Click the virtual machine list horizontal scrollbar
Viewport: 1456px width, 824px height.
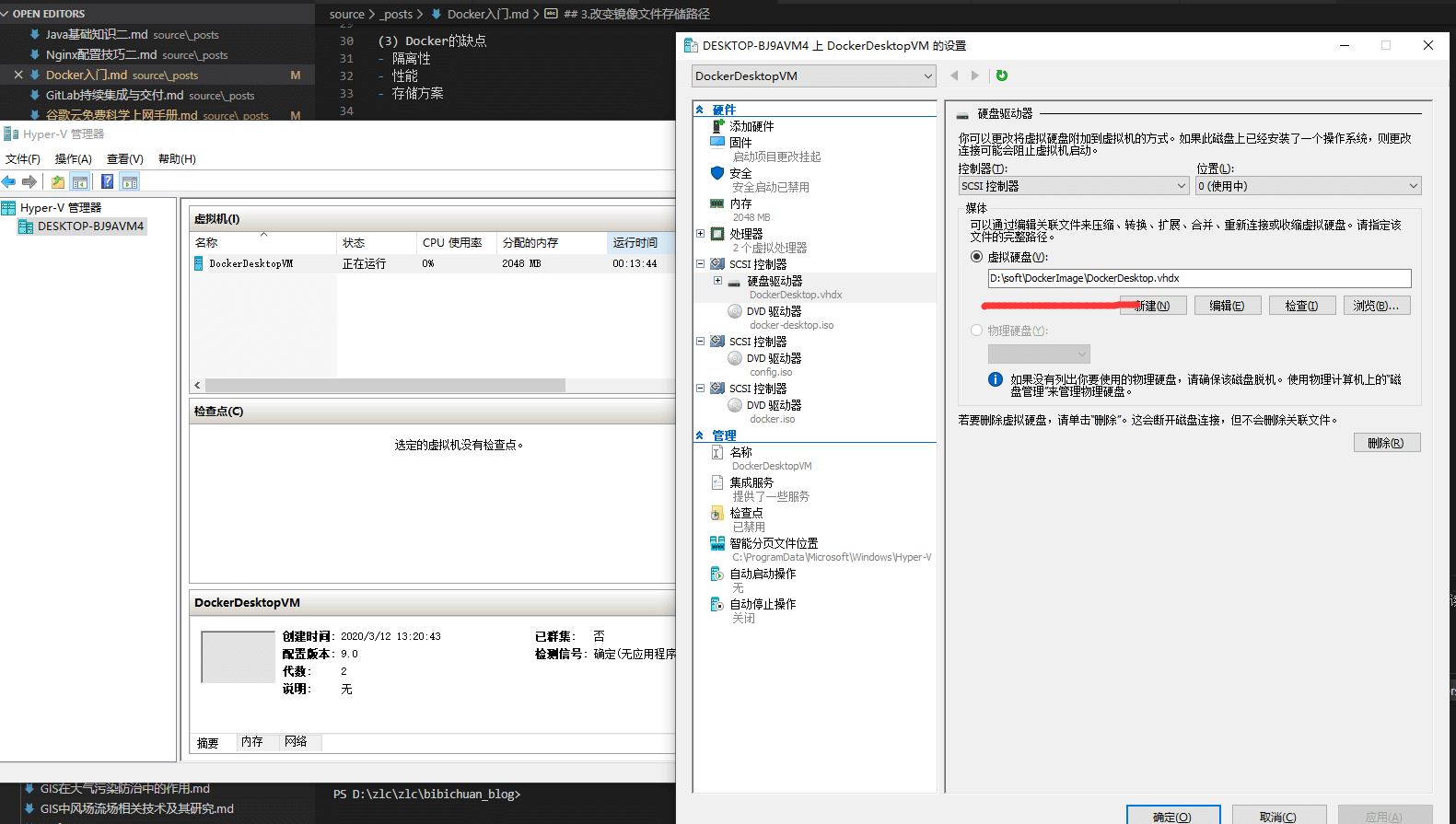pyautogui.click(x=385, y=386)
